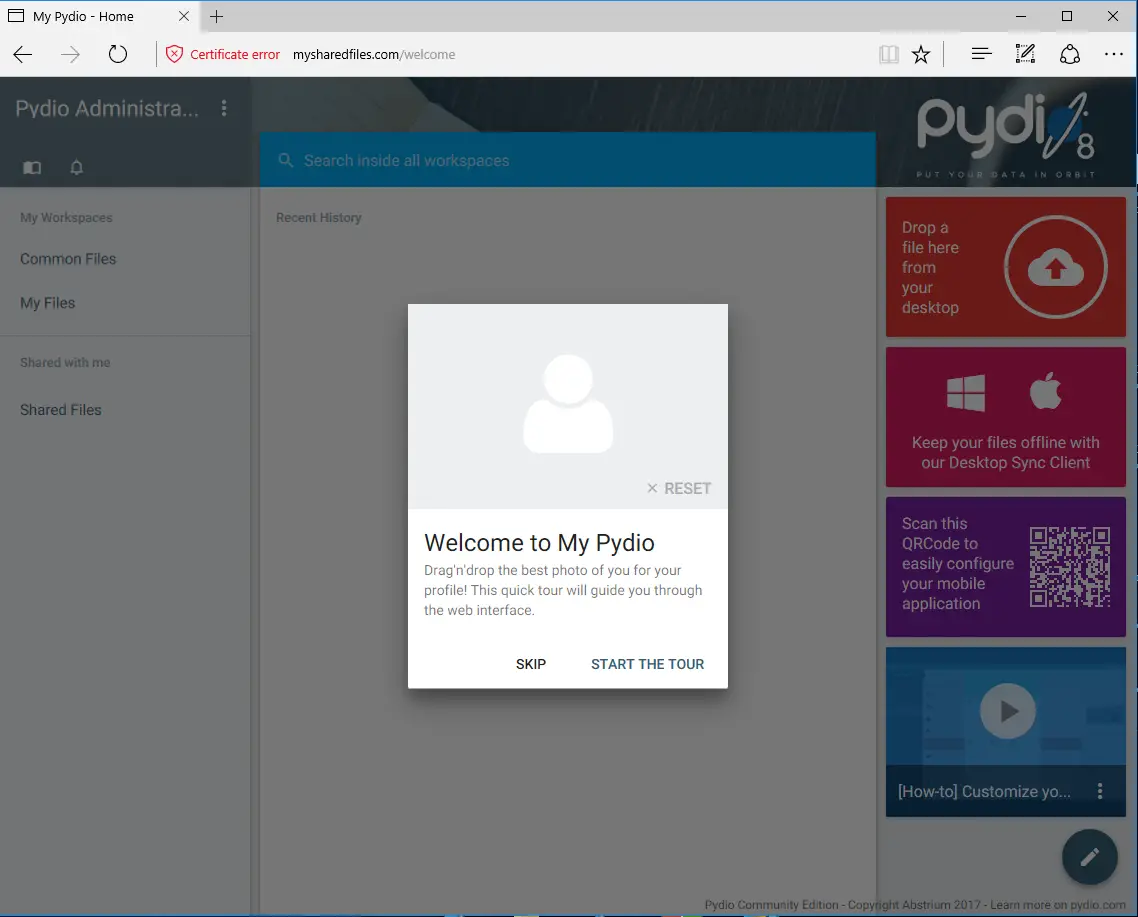Click the Certificate error shield icon

[x=174, y=54]
